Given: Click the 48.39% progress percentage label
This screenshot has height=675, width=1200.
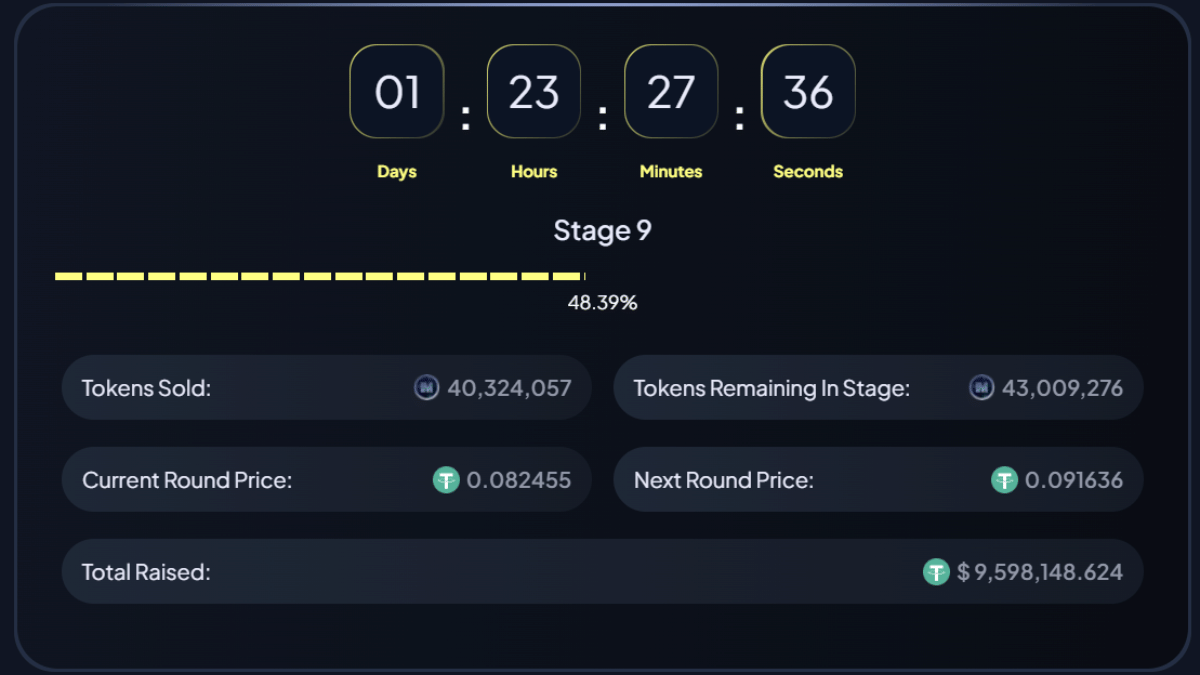Looking at the screenshot, I should [x=602, y=302].
